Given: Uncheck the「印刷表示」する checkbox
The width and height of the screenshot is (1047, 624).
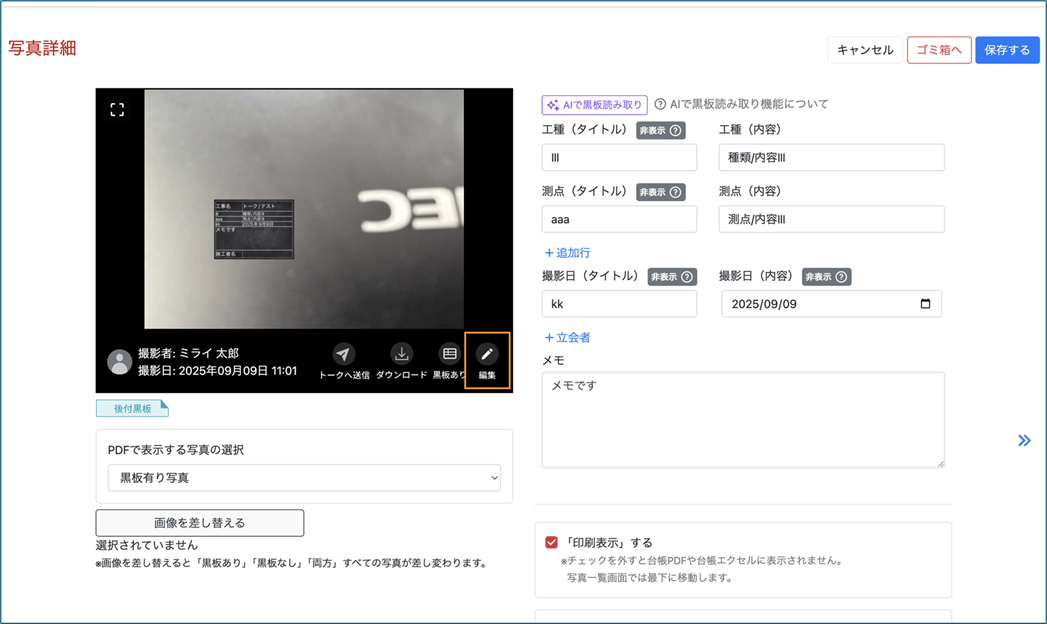Looking at the screenshot, I should click(551, 542).
